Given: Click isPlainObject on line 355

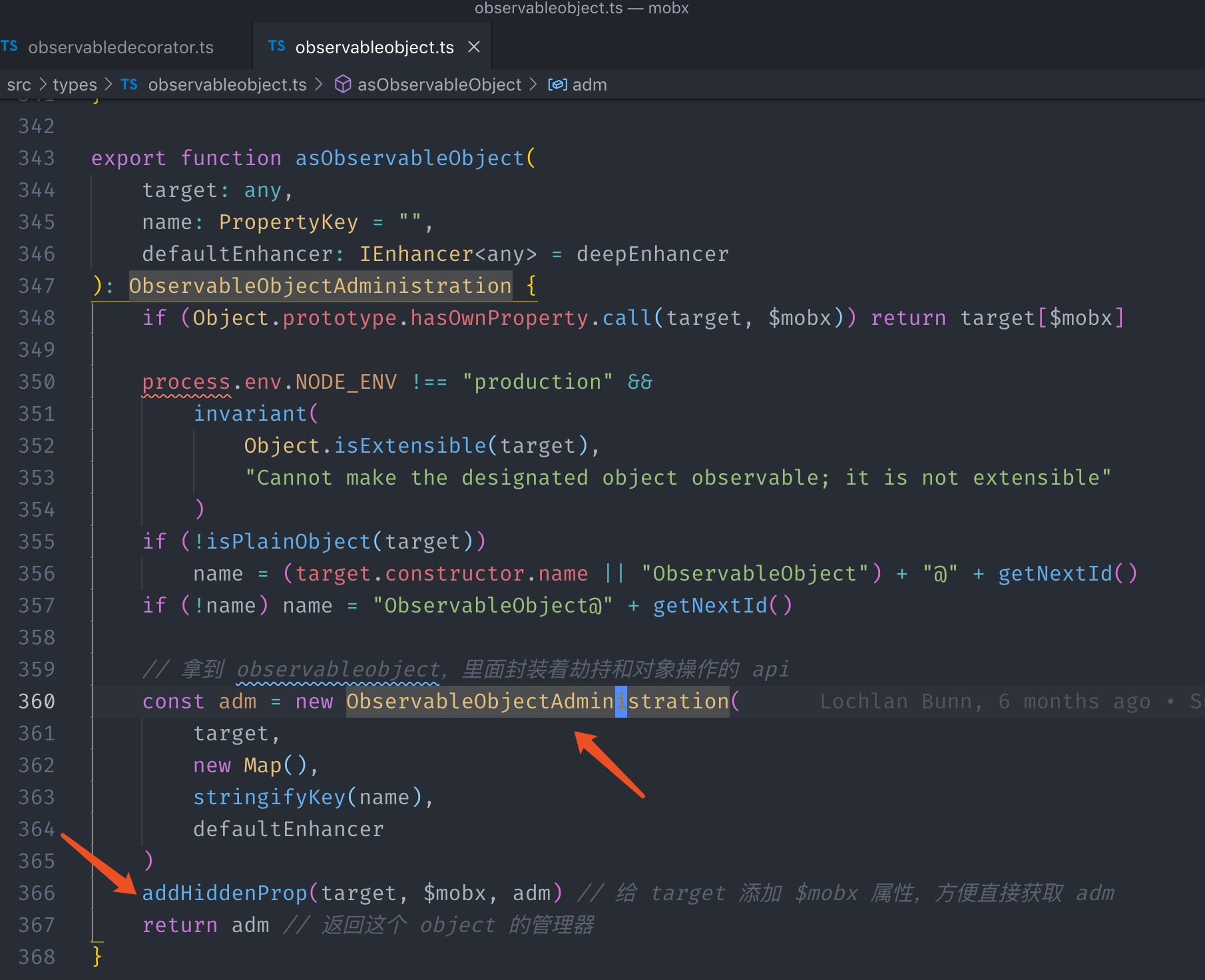Looking at the screenshot, I should [288, 542].
